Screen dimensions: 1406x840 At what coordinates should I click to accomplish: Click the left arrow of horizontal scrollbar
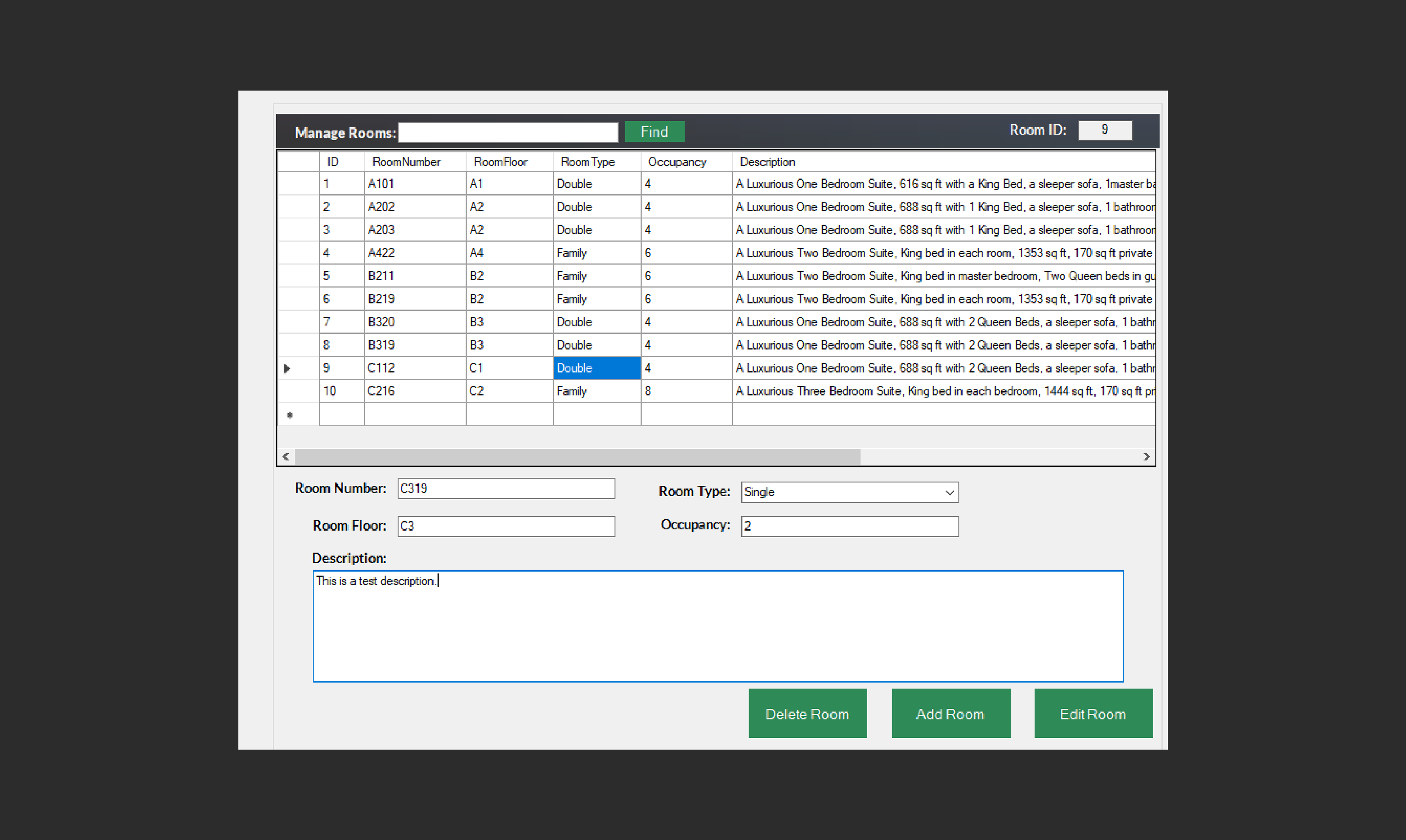click(x=286, y=456)
